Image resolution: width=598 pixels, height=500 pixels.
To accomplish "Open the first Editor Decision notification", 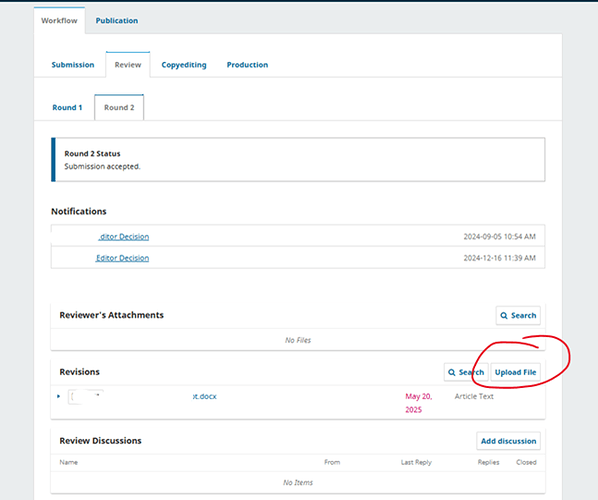I will 124,237.
